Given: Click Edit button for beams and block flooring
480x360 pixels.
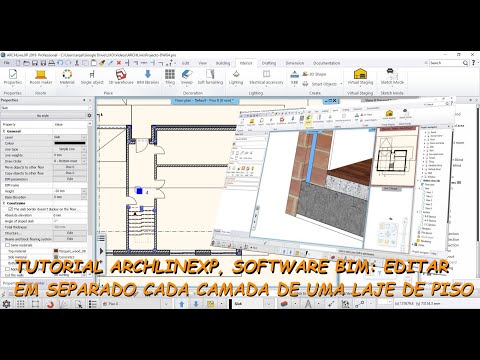Looking at the screenshot, I should pyautogui.click(x=70, y=239).
